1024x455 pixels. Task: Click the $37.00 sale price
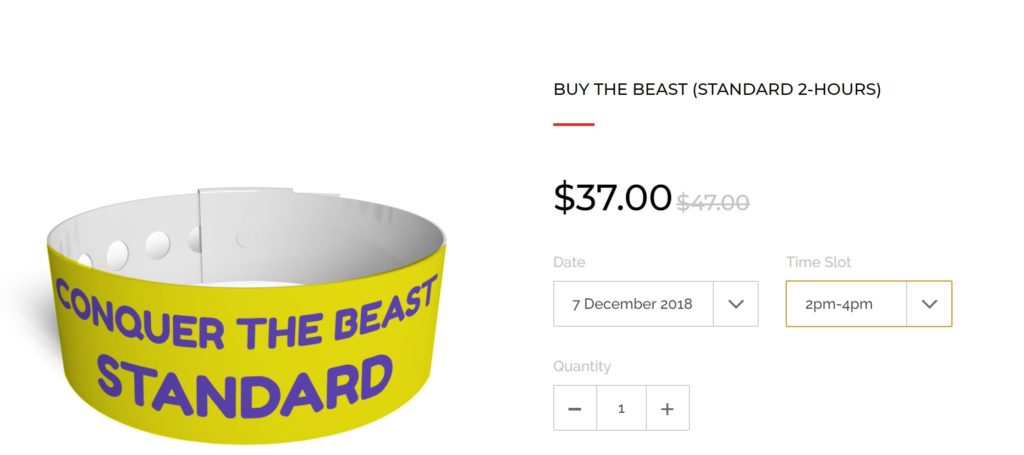coord(612,197)
